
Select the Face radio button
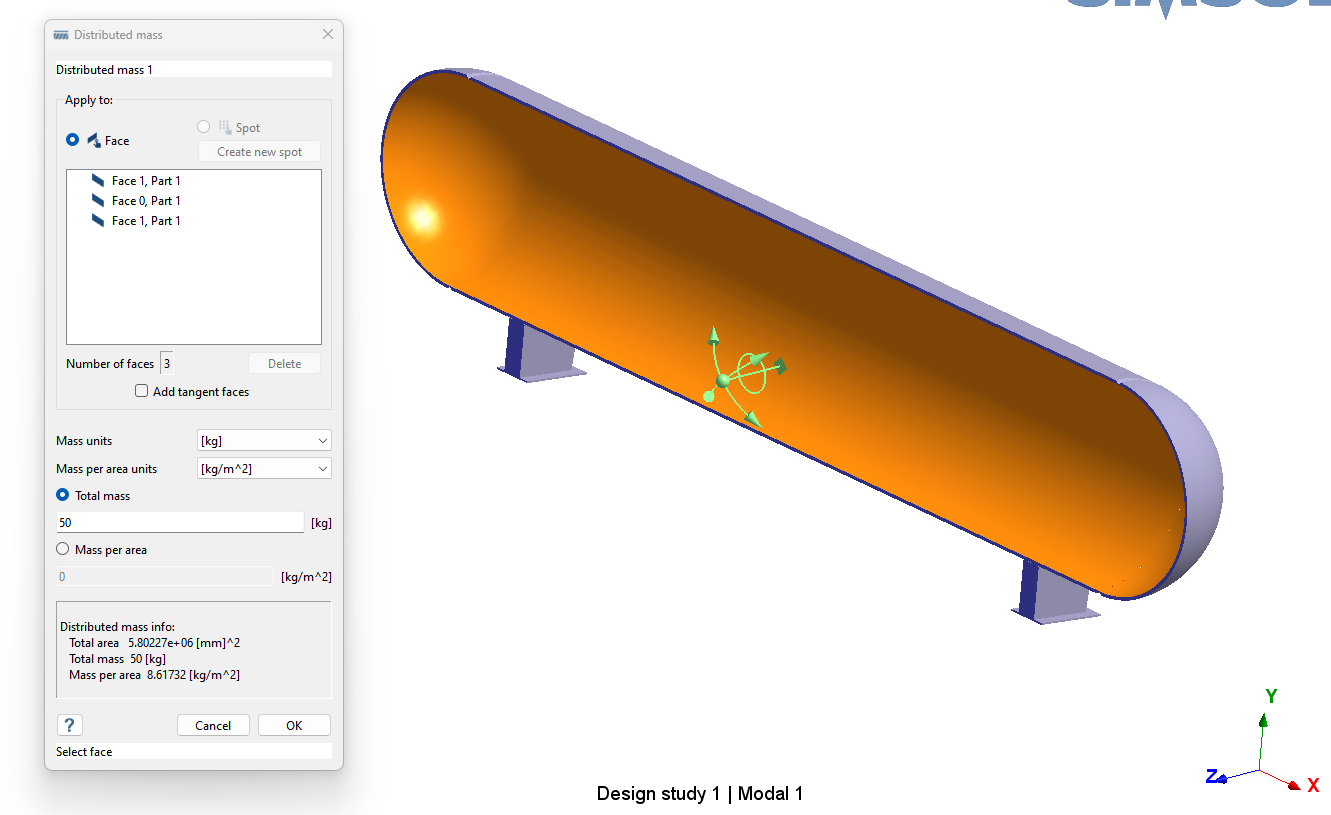point(72,140)
